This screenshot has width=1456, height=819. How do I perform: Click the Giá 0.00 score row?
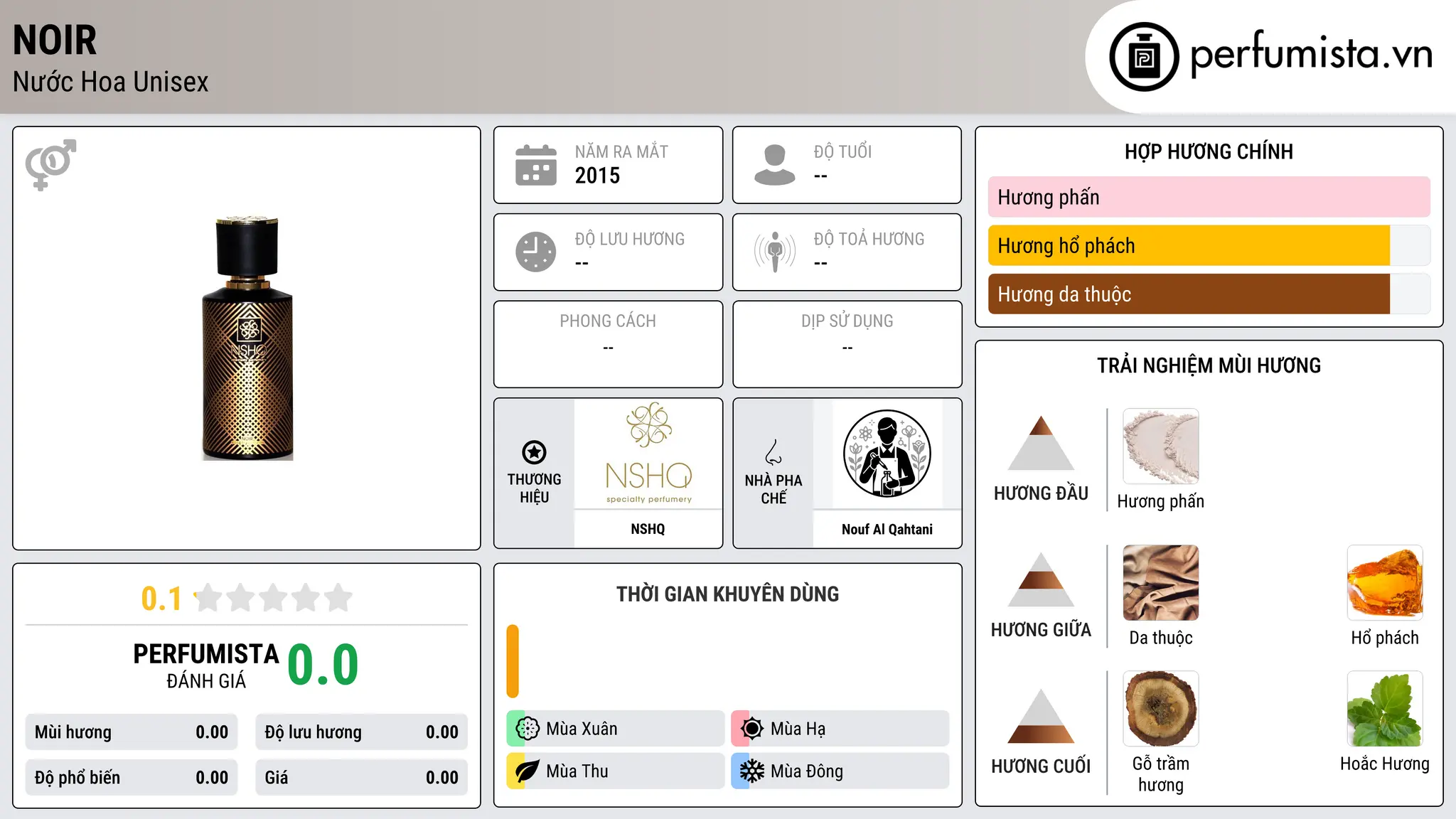tap(361, 778)
